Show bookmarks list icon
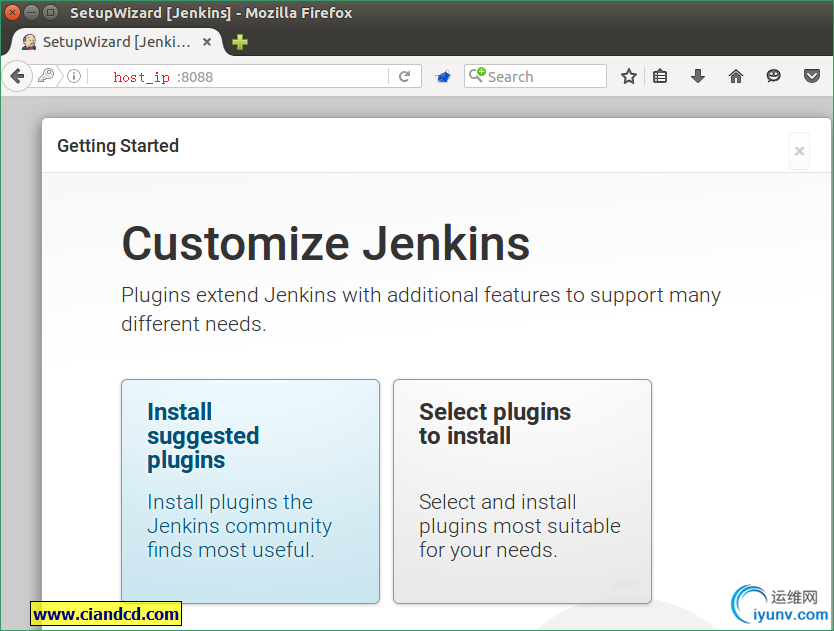 coord(660,76)
